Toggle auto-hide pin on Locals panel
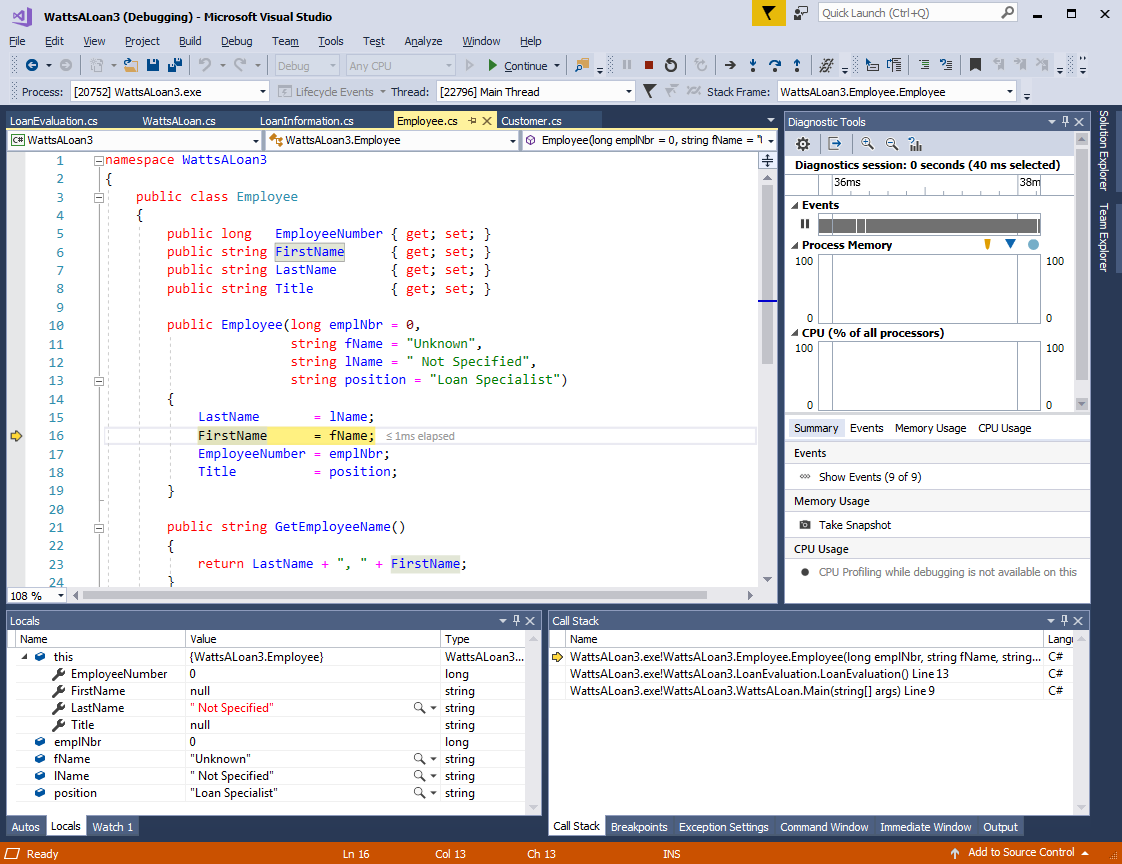 [x=517, y=621]
